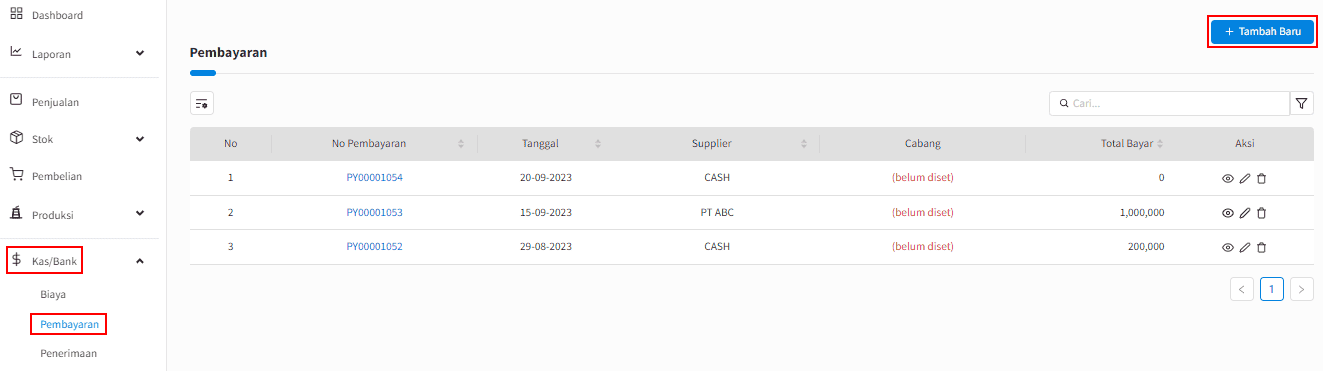Sort the table by Total Bayar column
The image size is (1323, 371).
pos(1160,144)
